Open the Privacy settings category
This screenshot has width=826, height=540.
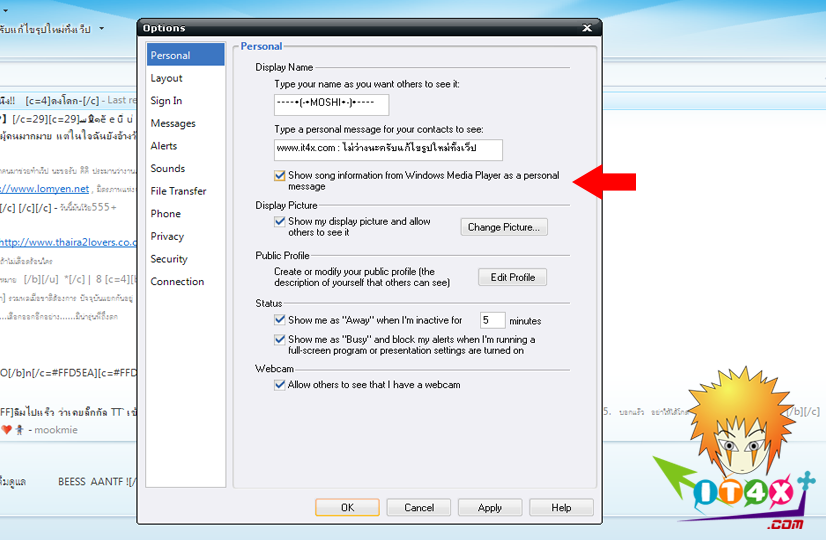click(x=167, y=237)
